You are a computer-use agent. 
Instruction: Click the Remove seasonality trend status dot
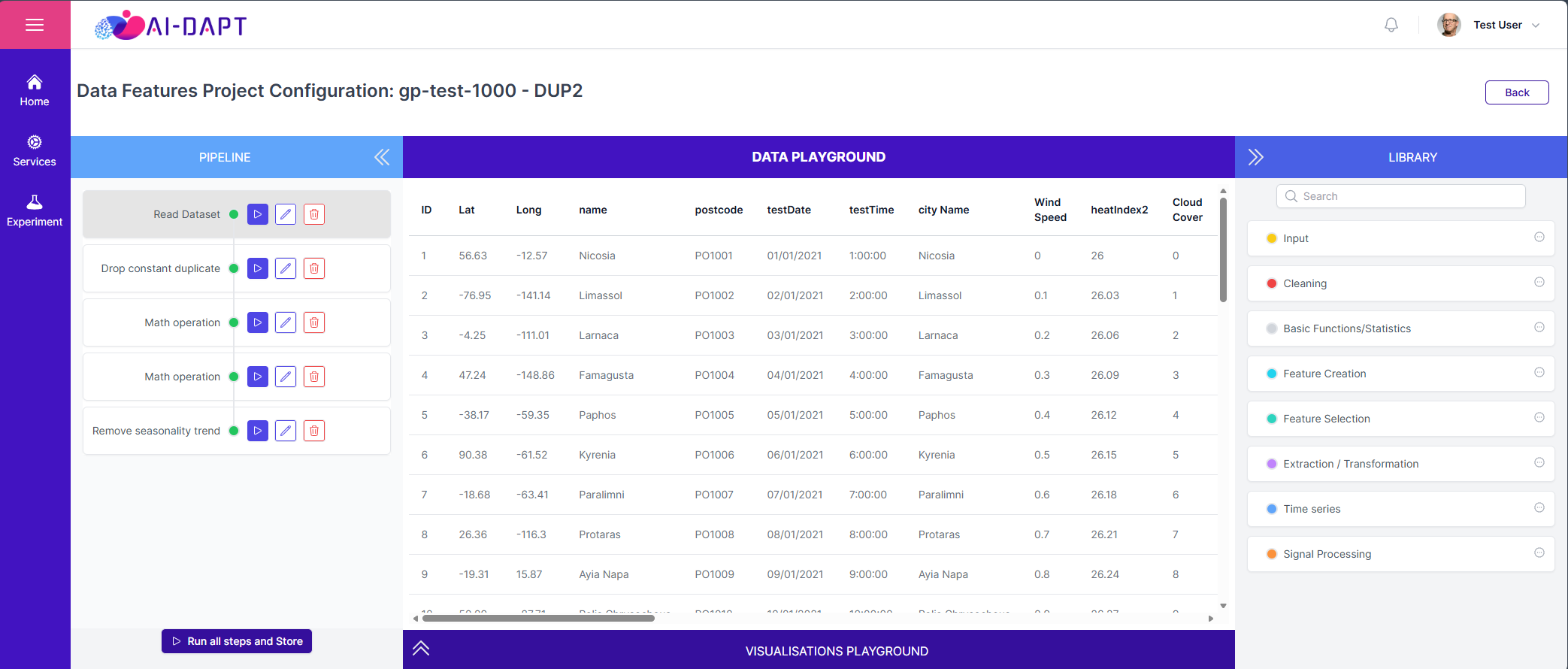[x=234, y=431]
